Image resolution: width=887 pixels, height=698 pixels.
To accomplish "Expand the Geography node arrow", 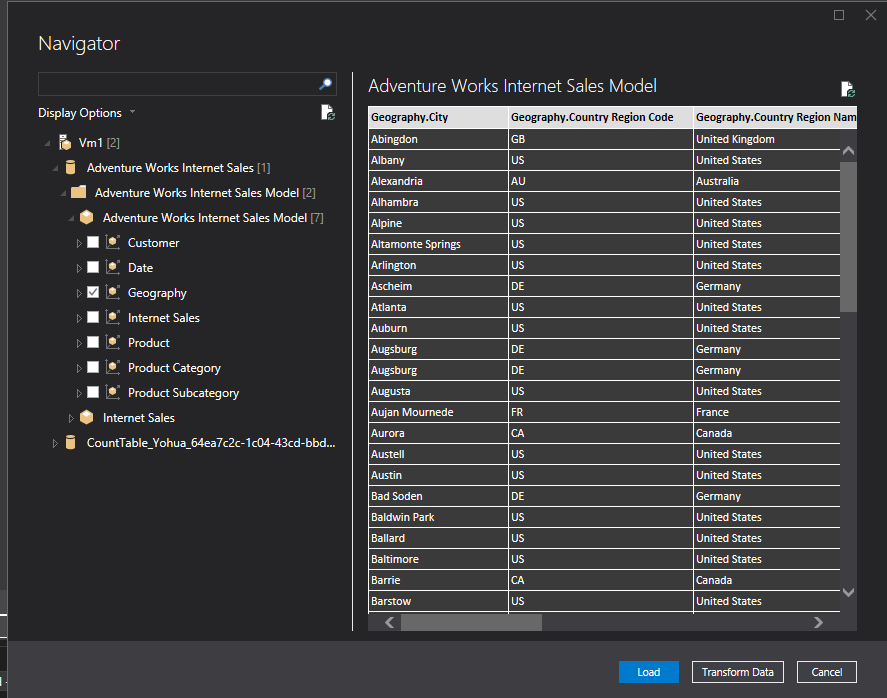I will 79,293.
